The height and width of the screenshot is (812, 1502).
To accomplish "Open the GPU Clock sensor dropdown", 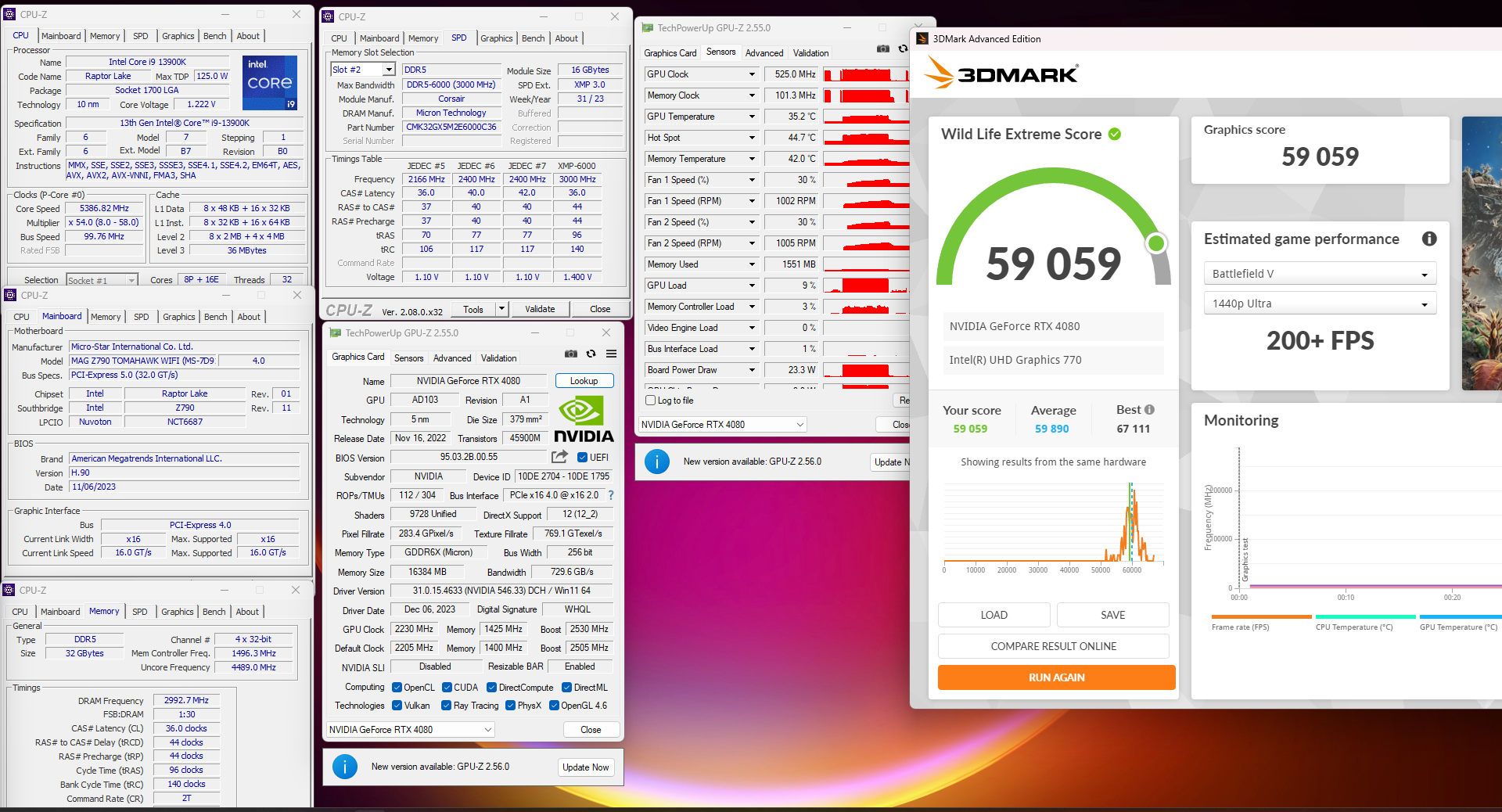I will point(753,74).
